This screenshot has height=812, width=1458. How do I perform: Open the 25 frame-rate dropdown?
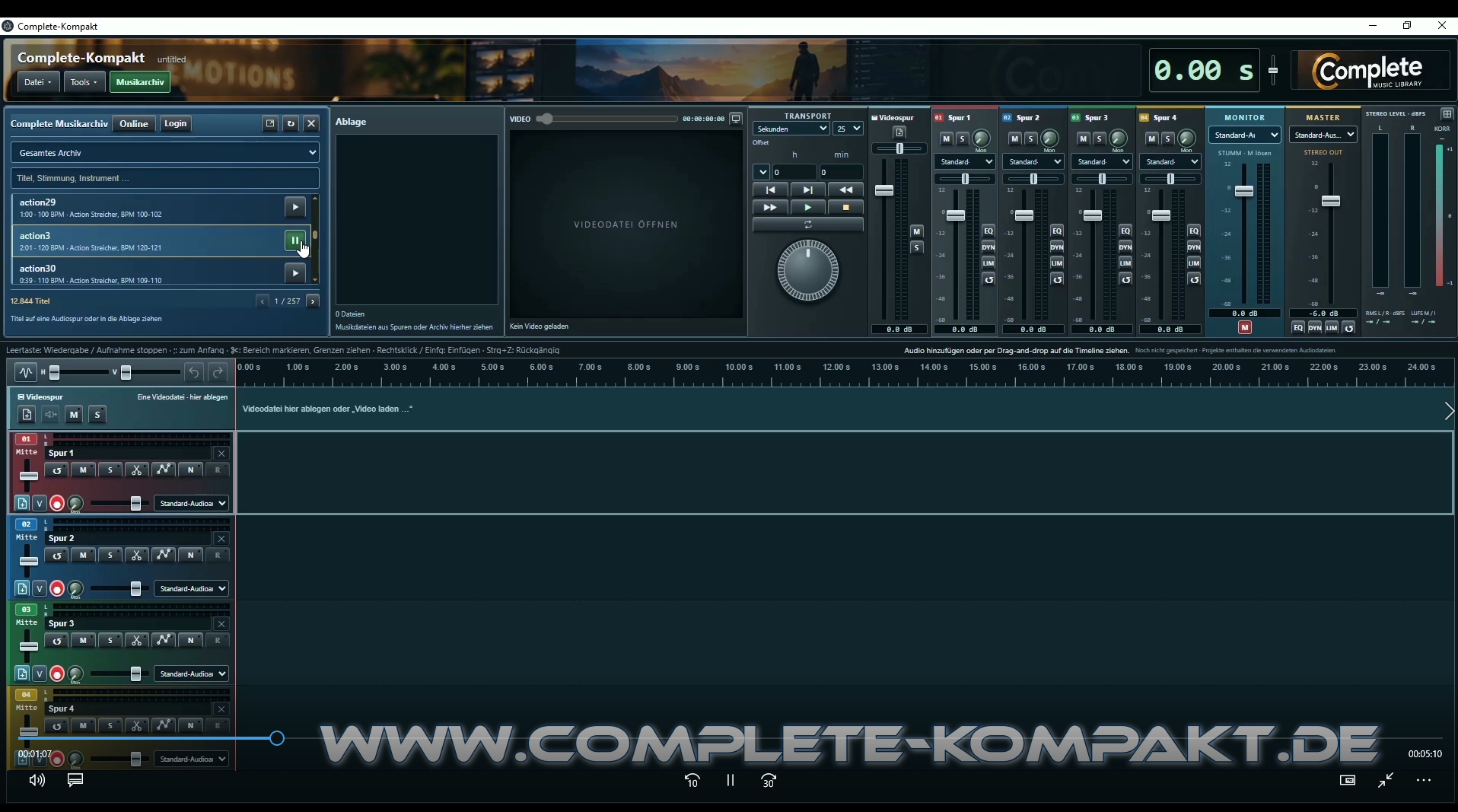(848, 129)
